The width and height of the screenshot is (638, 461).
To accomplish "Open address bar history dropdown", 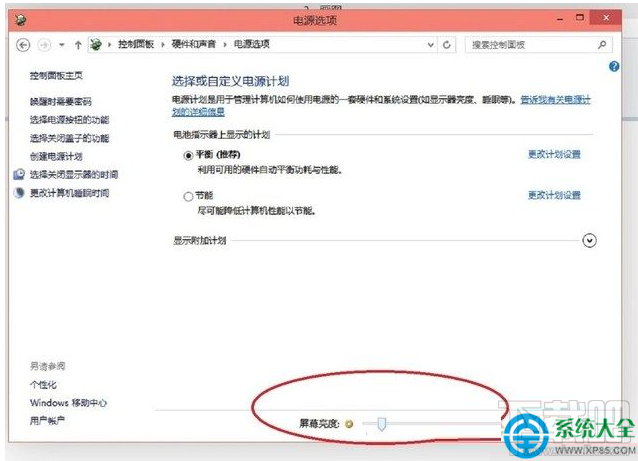I will tap(430, 45).
